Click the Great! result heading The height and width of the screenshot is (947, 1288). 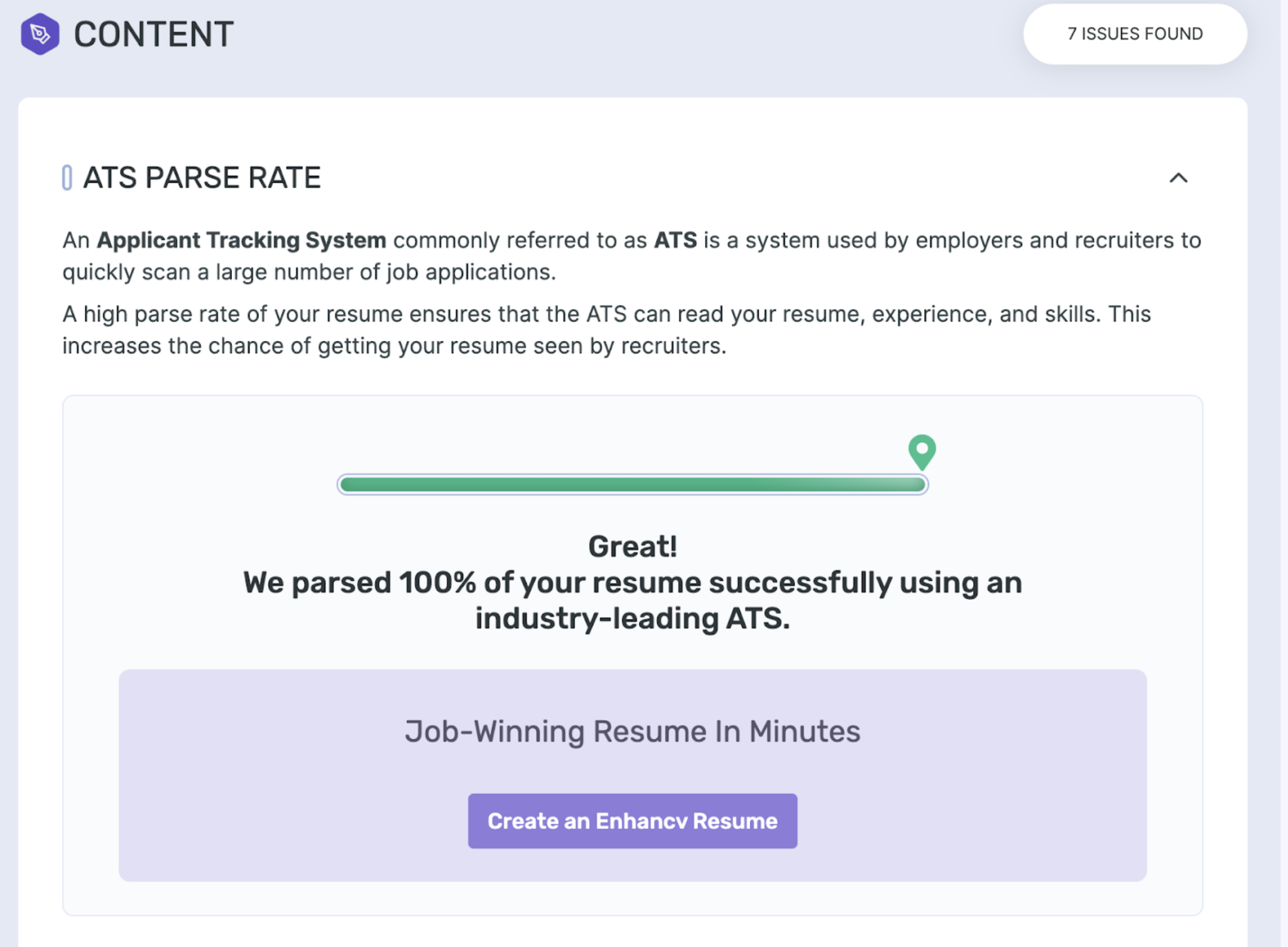[x=632, y=546]
